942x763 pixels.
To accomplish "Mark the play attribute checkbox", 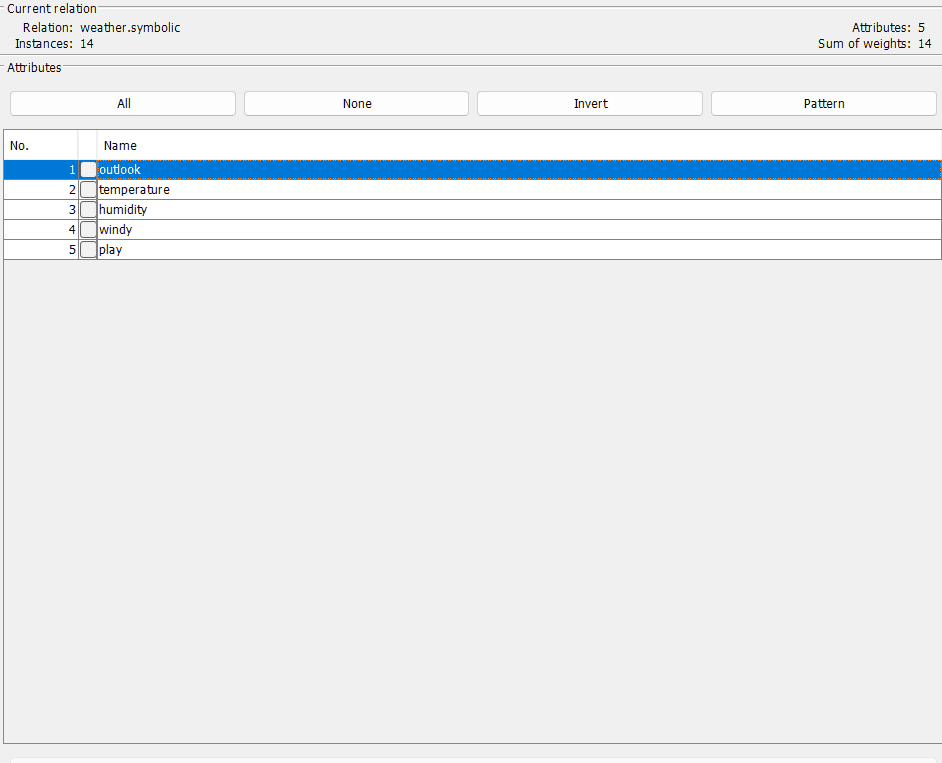I will point(88,250).
